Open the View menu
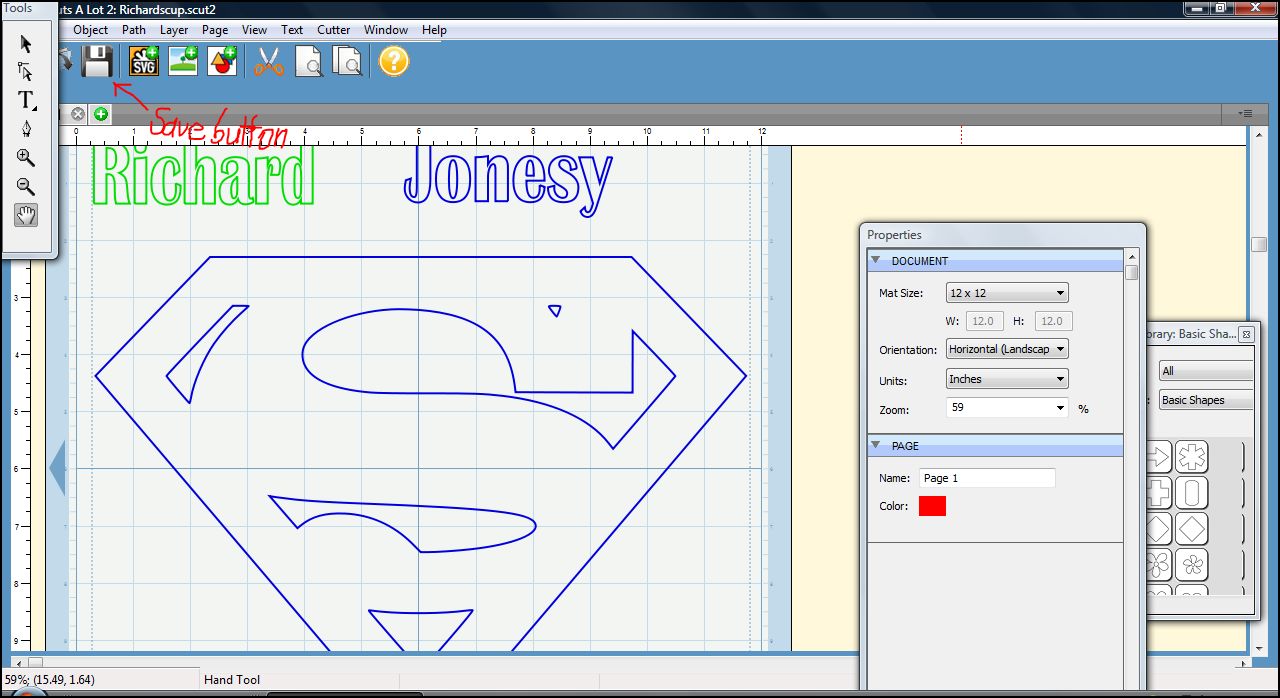1280x698 pixels. coord(255,30)
